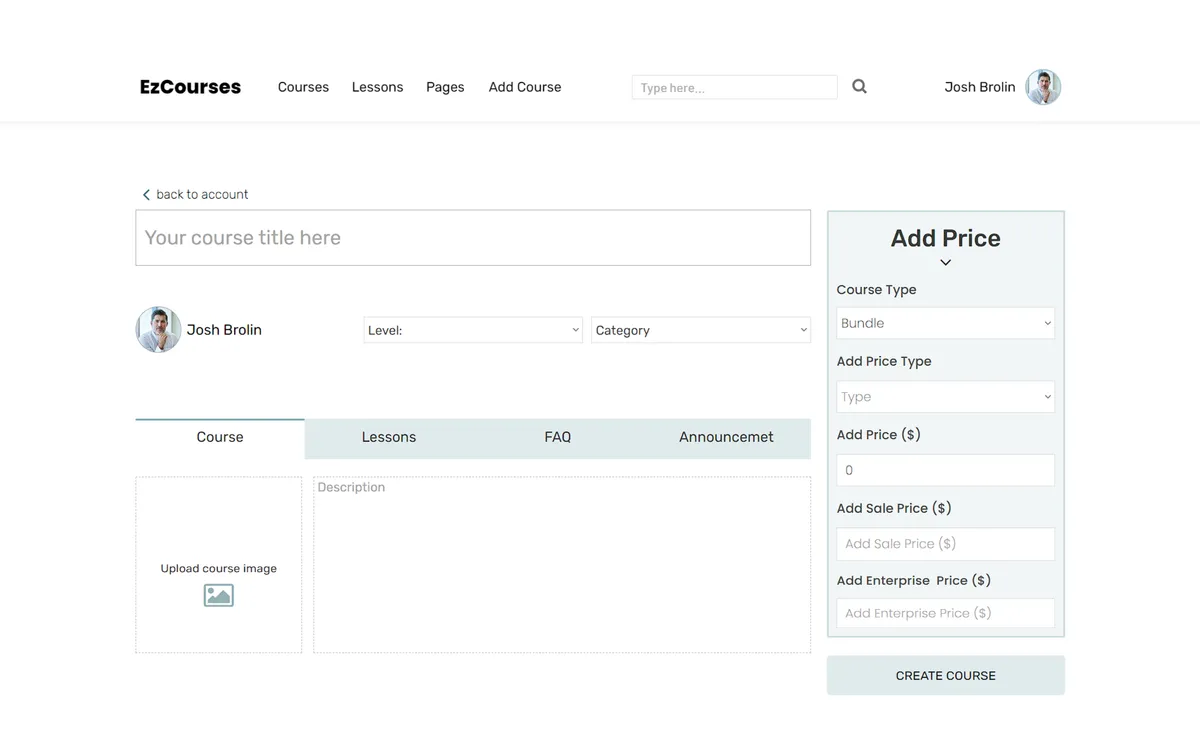The width and height of the screenshot is (1200, 750).
Task: Open Lessons in the top navigation
Action: [x=377, y=87]
